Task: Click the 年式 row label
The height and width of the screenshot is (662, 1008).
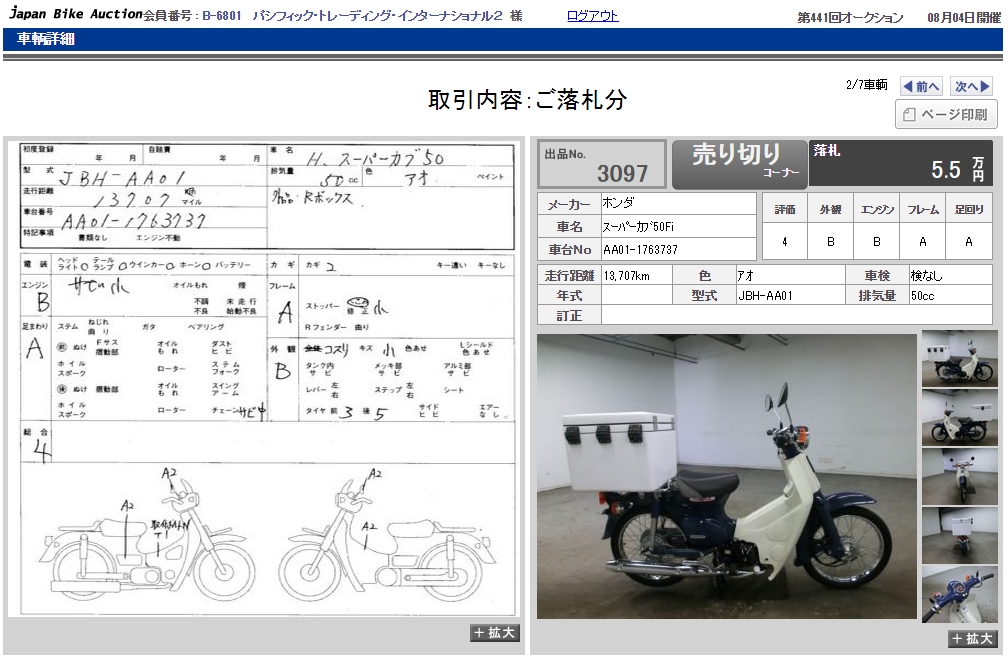Action: click(569, 296)
